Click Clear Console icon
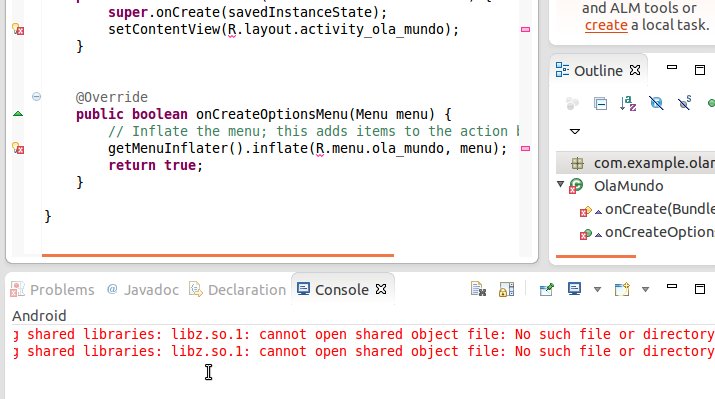The width and height of the screenshot is (715, 399). coord(478,289)
